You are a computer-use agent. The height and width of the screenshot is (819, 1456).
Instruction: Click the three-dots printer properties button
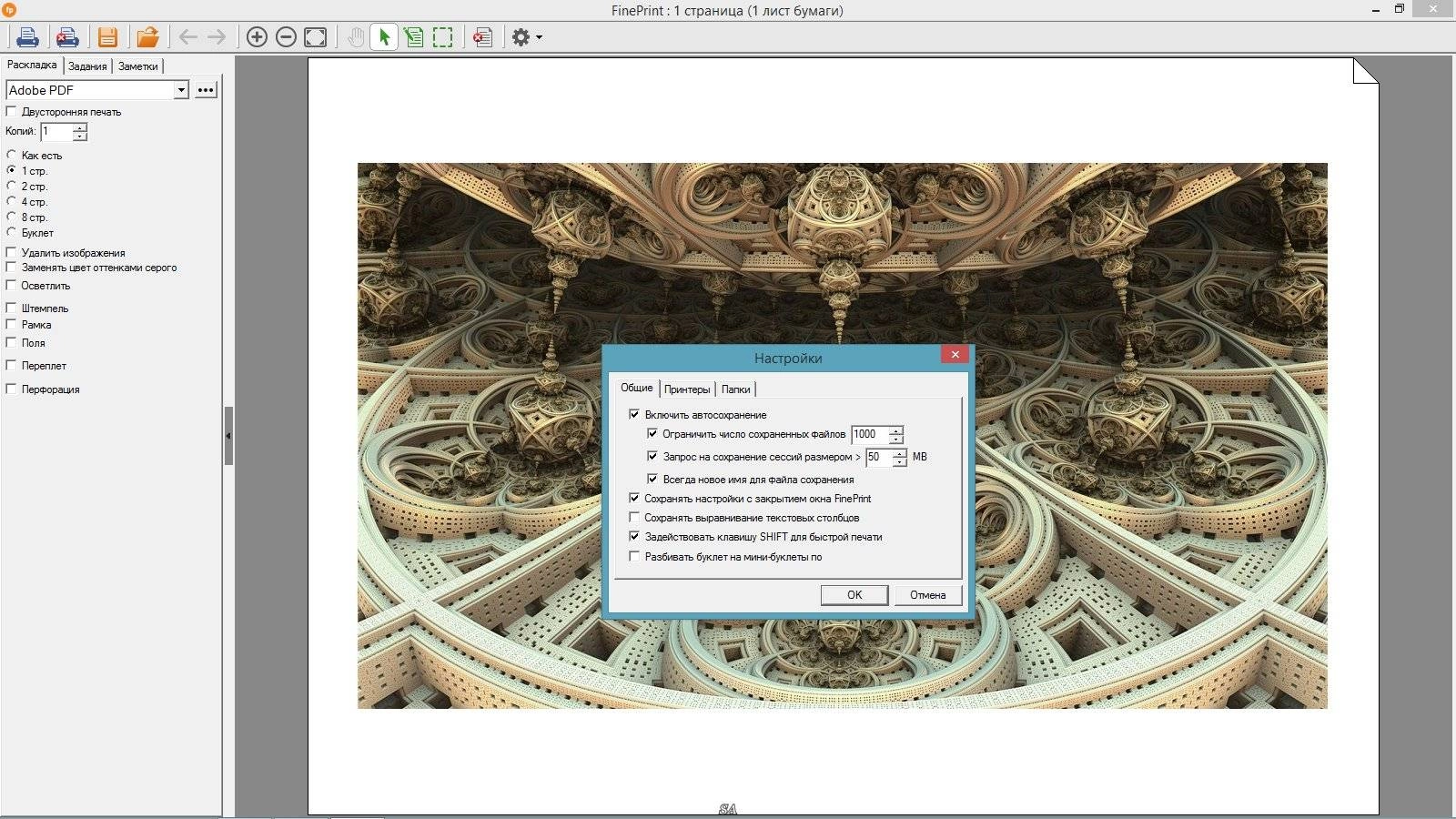click(206, 90)
